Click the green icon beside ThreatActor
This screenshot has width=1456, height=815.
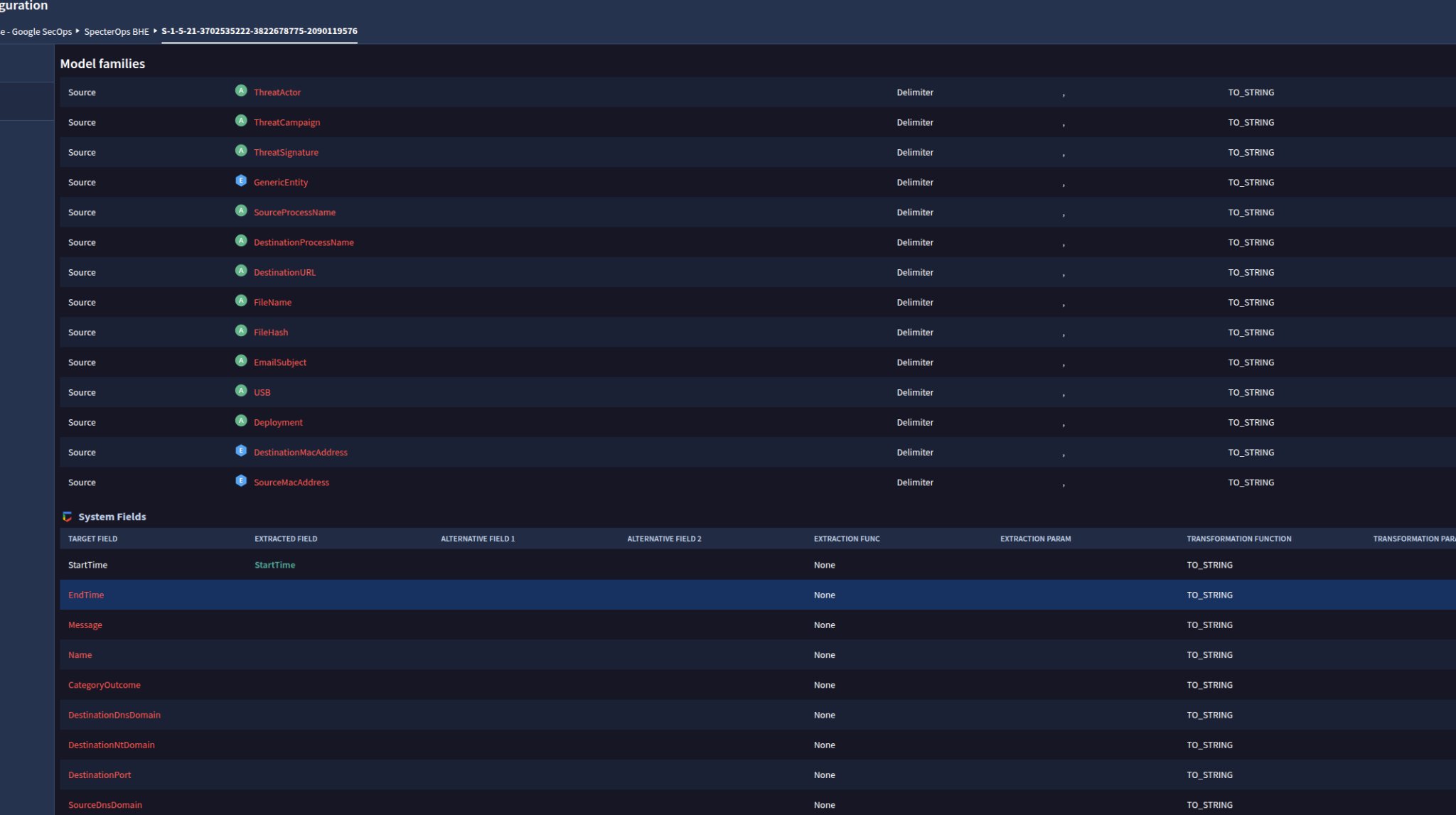tap(241, 91)
